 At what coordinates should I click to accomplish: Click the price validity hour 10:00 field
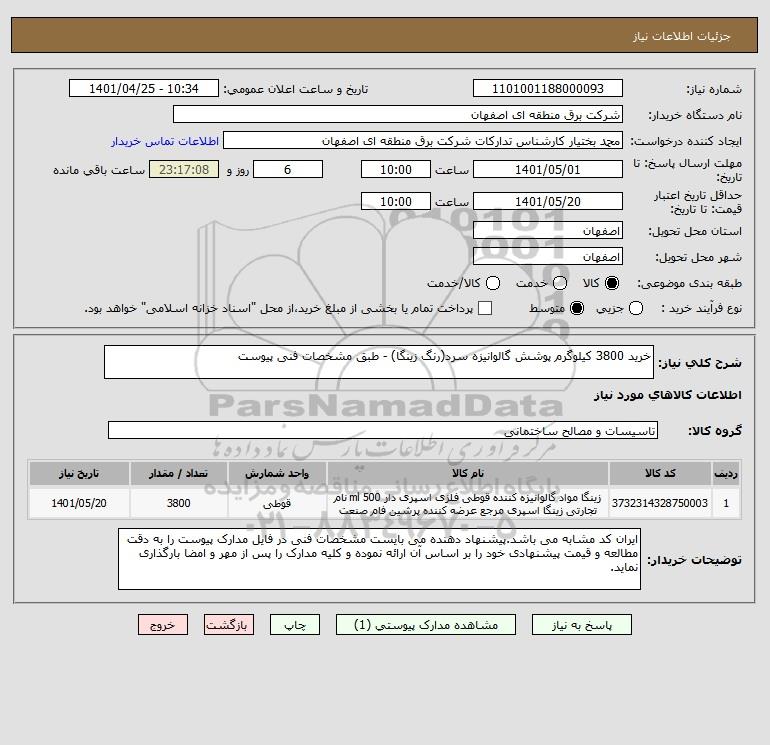tap(396, 201)
